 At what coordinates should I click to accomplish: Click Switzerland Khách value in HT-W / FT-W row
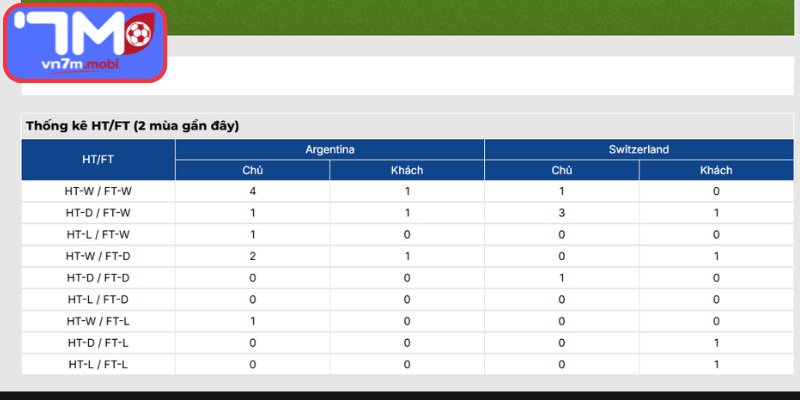pos(716,192)
